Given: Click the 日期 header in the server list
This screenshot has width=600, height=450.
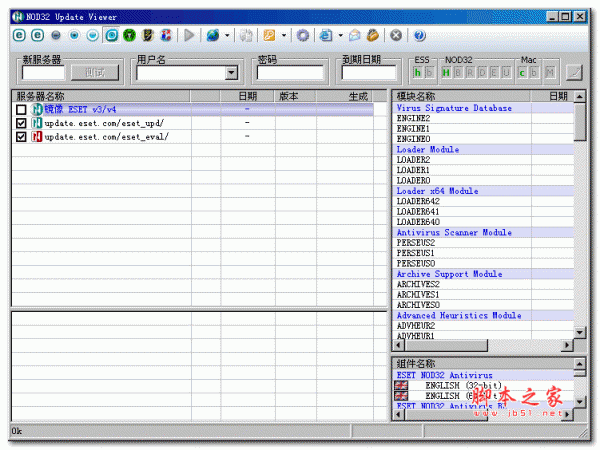Looking at the screenshot, I should [x=248, y=96].
